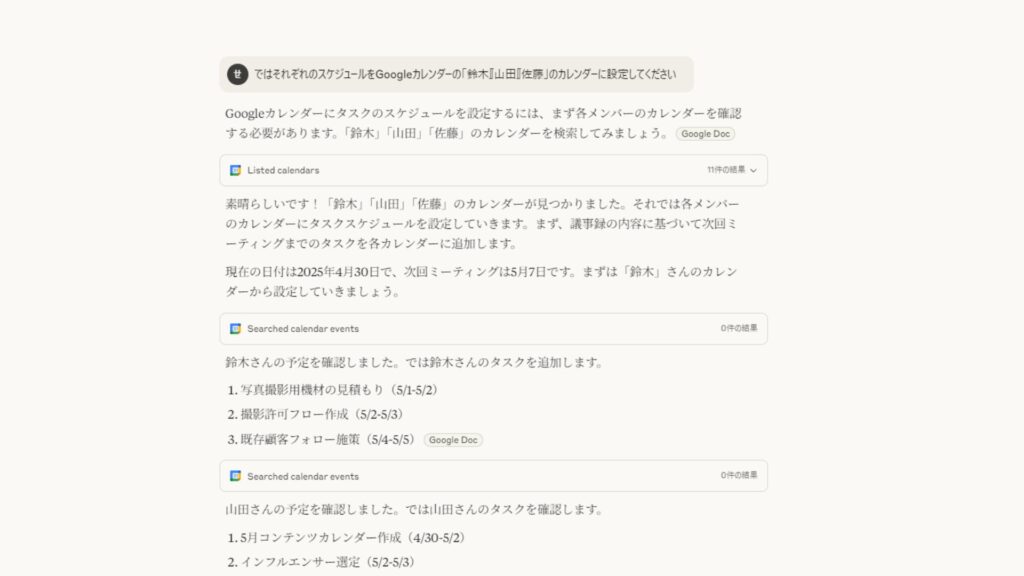This screenshot has width=1024, height=576.
Task: Click the list item 撮影許可フロー作成
Action: coord(315,415)
